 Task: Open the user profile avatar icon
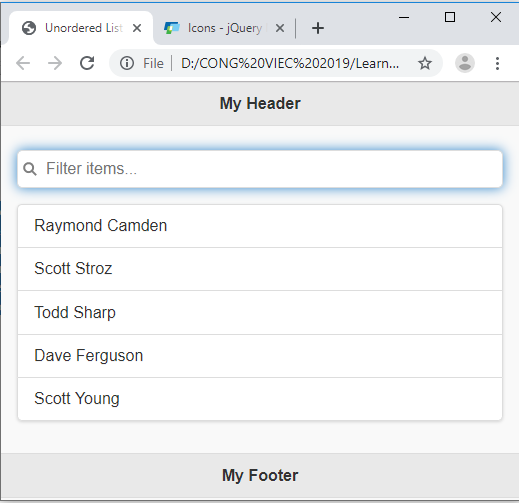point(465,63)
